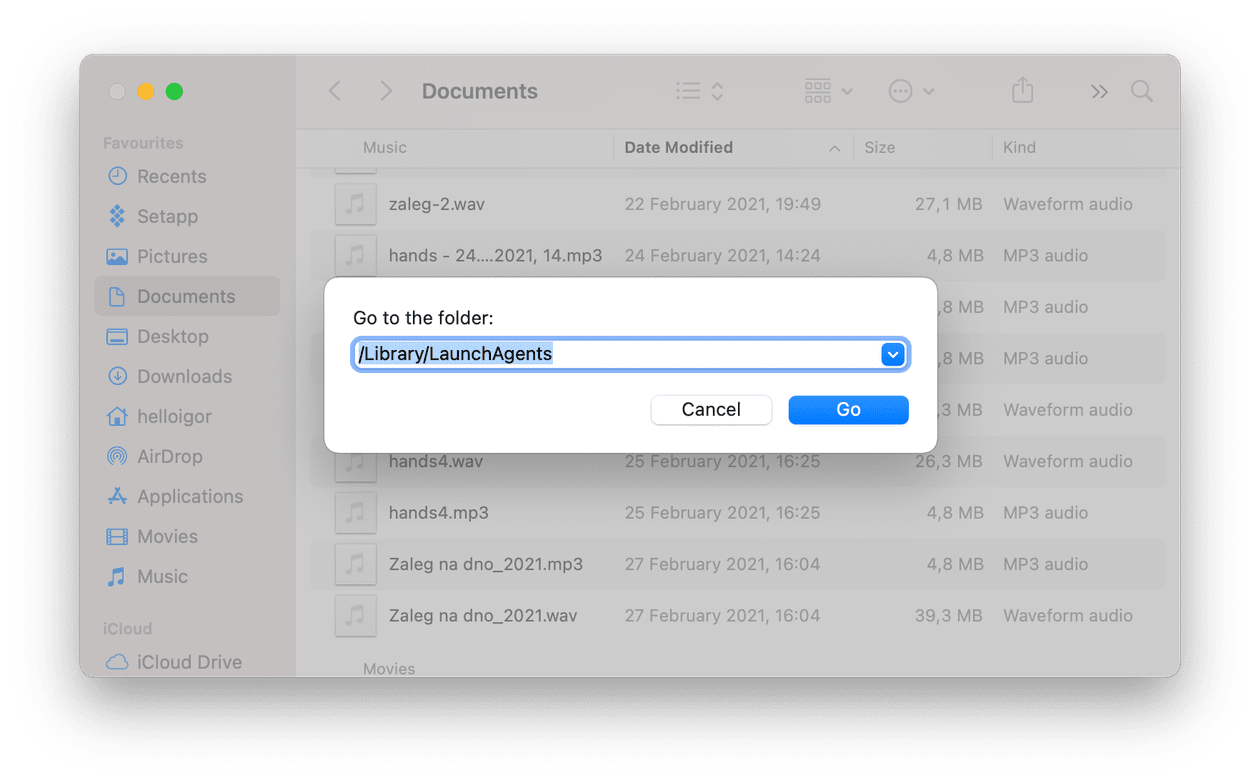Show more toolbar items via double chevron
1260x783 pixels.
[1099, 92]
